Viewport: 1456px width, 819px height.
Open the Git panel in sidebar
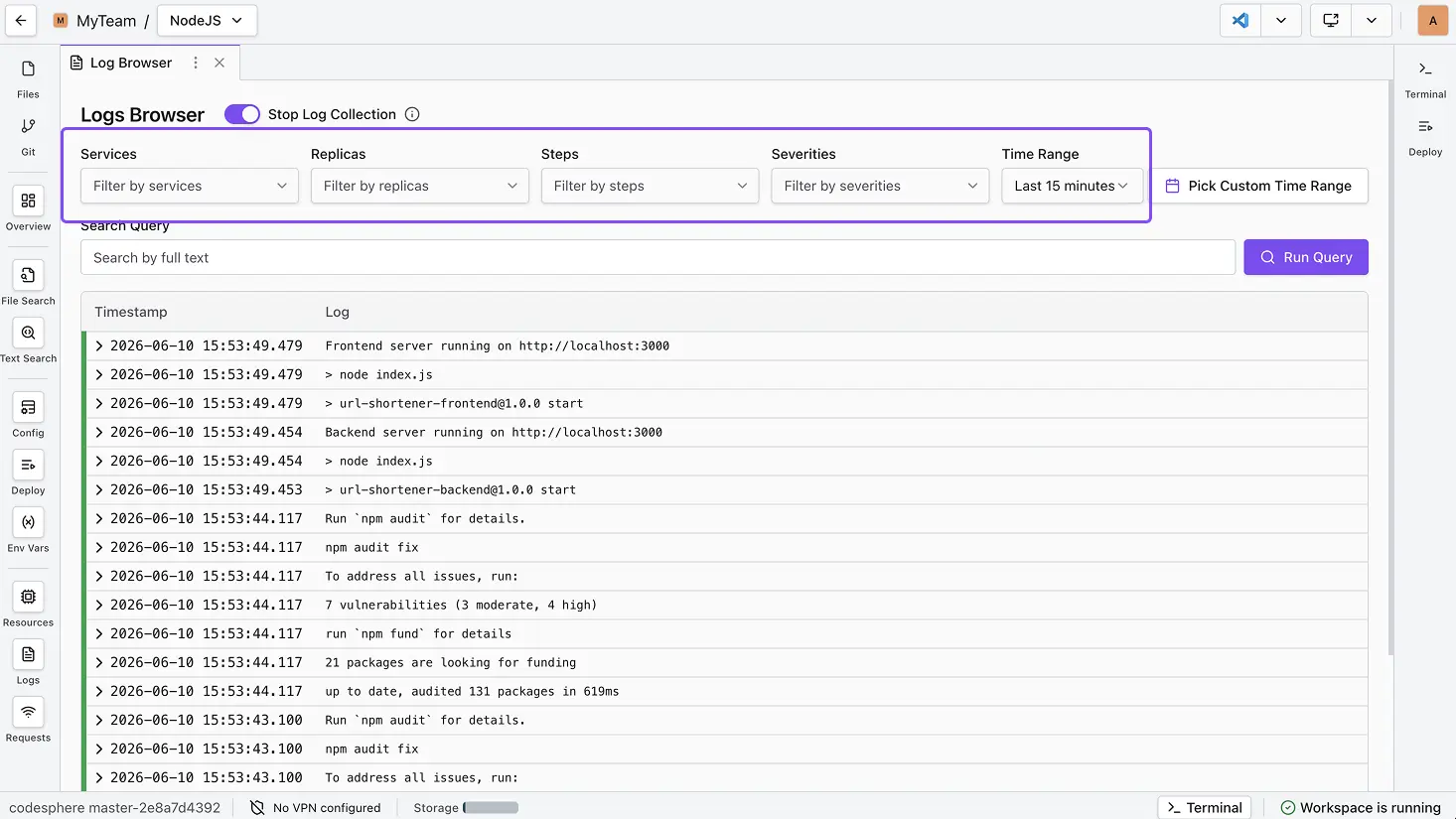click(28, 136)
